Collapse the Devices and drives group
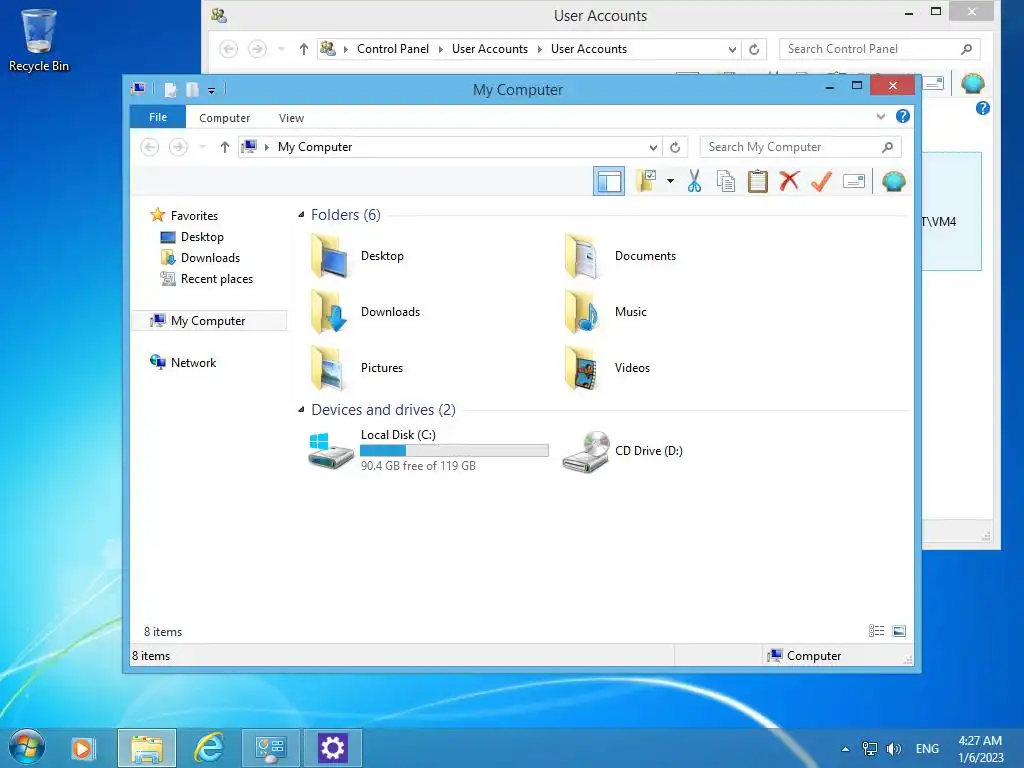The width and height of the screenshot is (1024, 768). click(x=301, y=410)
